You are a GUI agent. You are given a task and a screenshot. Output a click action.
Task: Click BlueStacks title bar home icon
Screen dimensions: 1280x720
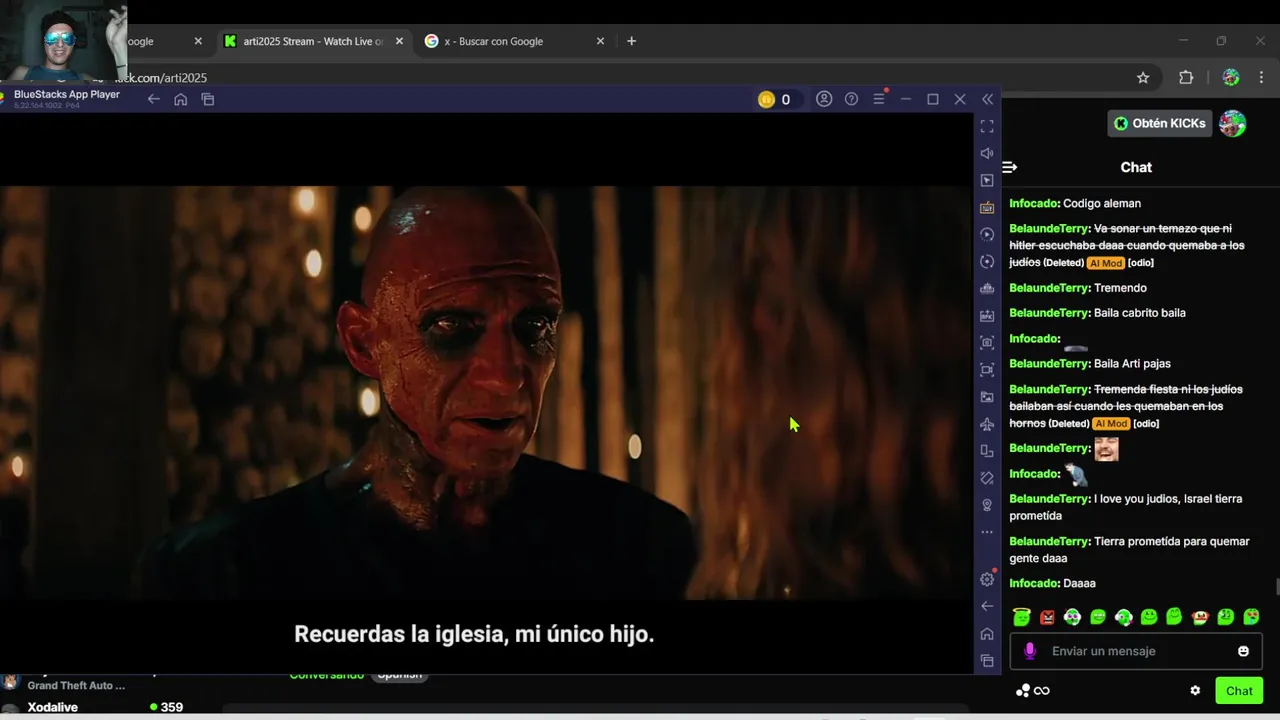pyautogui.click(x=180, y=99)
